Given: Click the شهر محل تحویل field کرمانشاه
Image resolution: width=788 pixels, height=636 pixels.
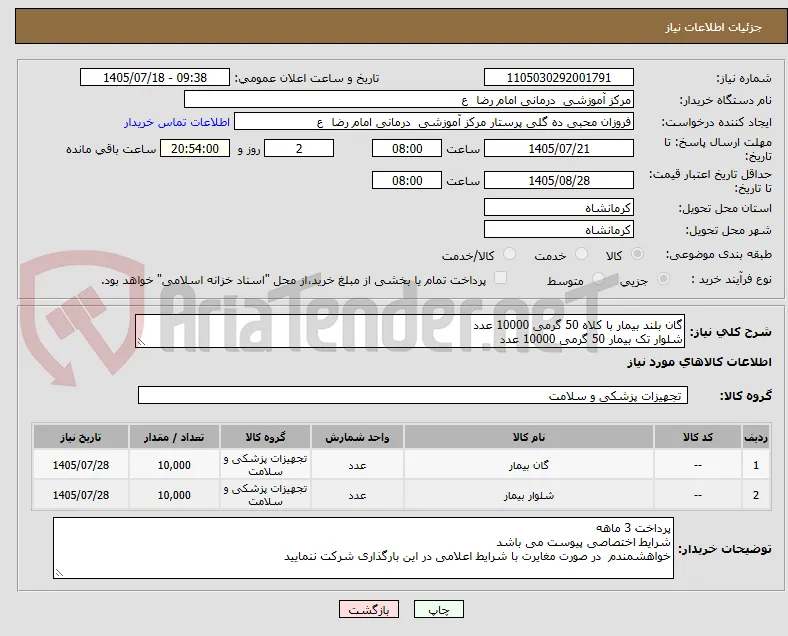Looking at the screenshot, I should (x=558, y=230).
